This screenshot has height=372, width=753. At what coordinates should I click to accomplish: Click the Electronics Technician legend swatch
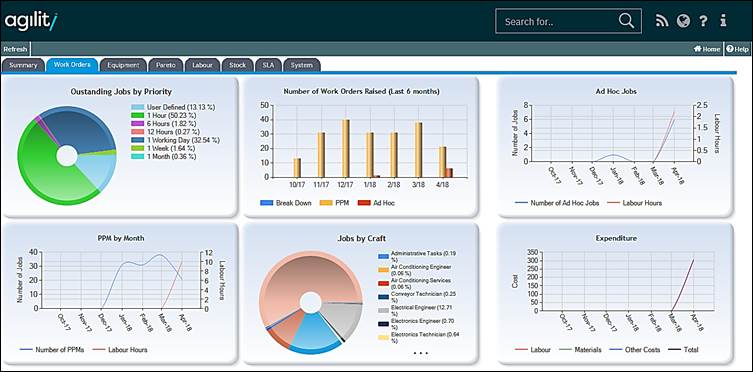(x=383, y=338)
